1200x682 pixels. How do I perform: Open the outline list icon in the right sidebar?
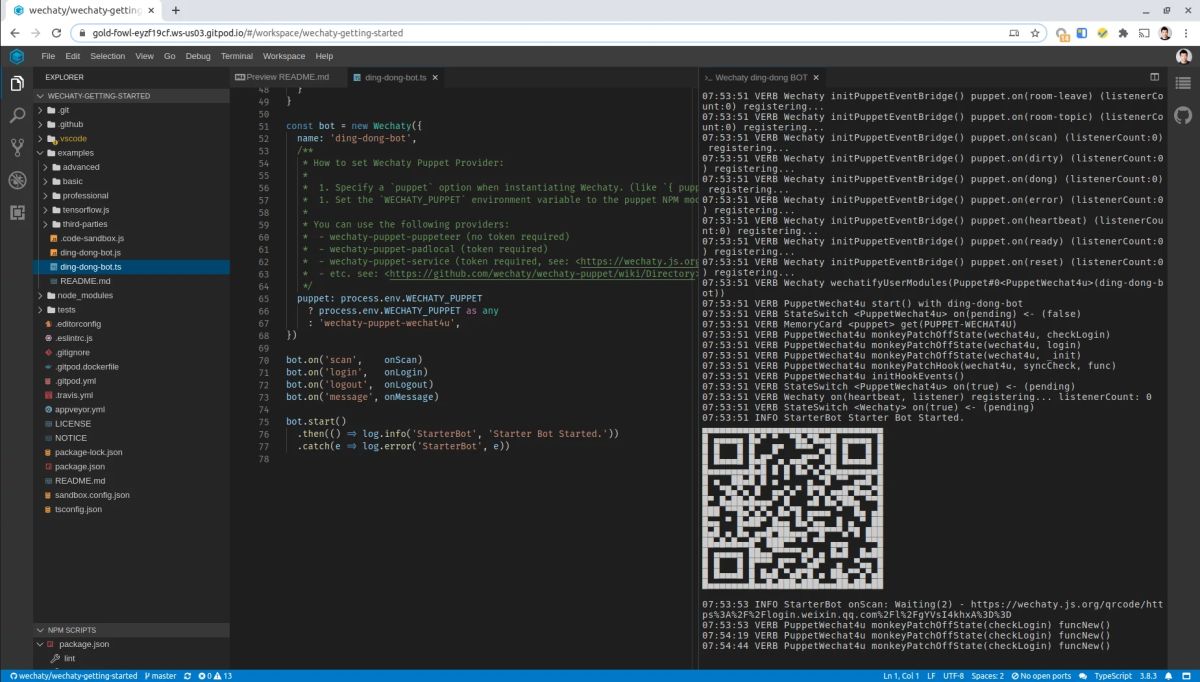coord(1183,83)
